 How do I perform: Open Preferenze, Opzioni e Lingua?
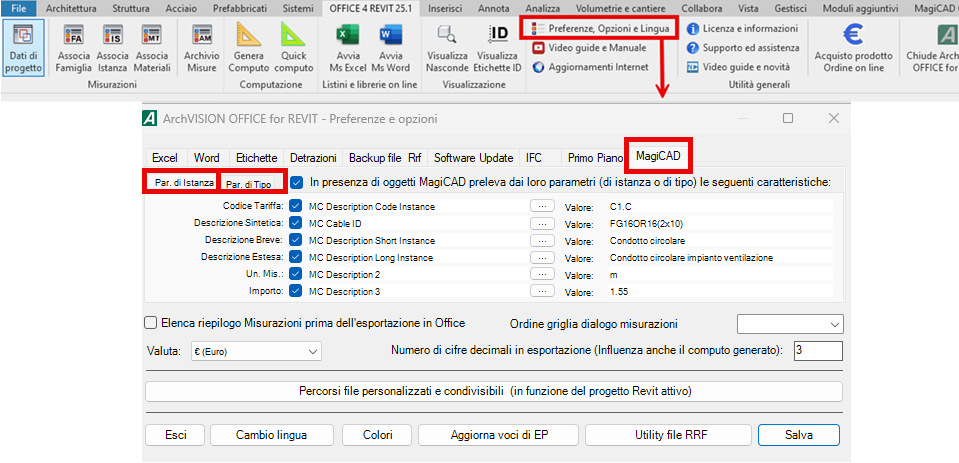(599, 28)
